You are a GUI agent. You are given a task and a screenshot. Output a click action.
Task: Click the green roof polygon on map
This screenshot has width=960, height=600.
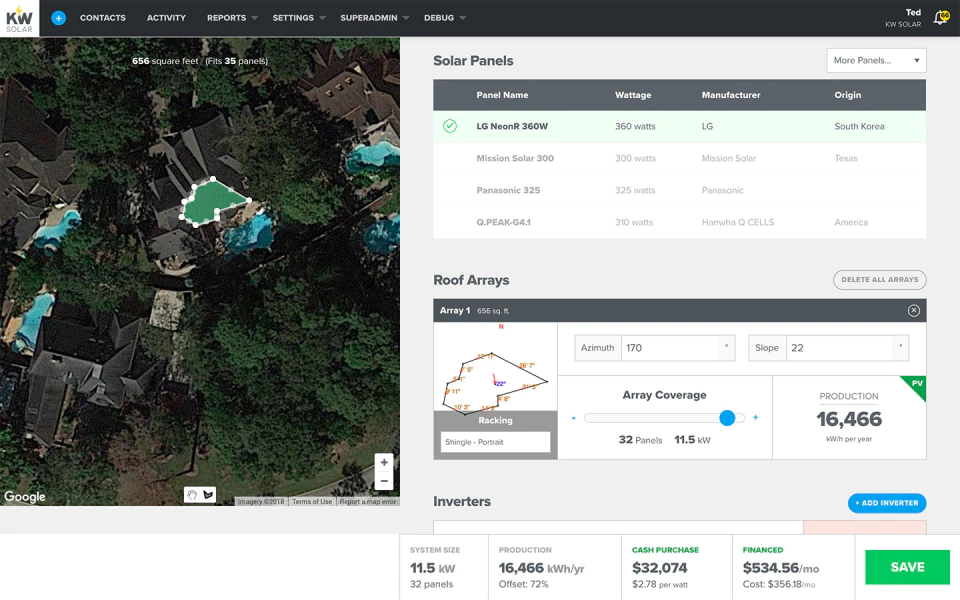[x=211, y=203]
